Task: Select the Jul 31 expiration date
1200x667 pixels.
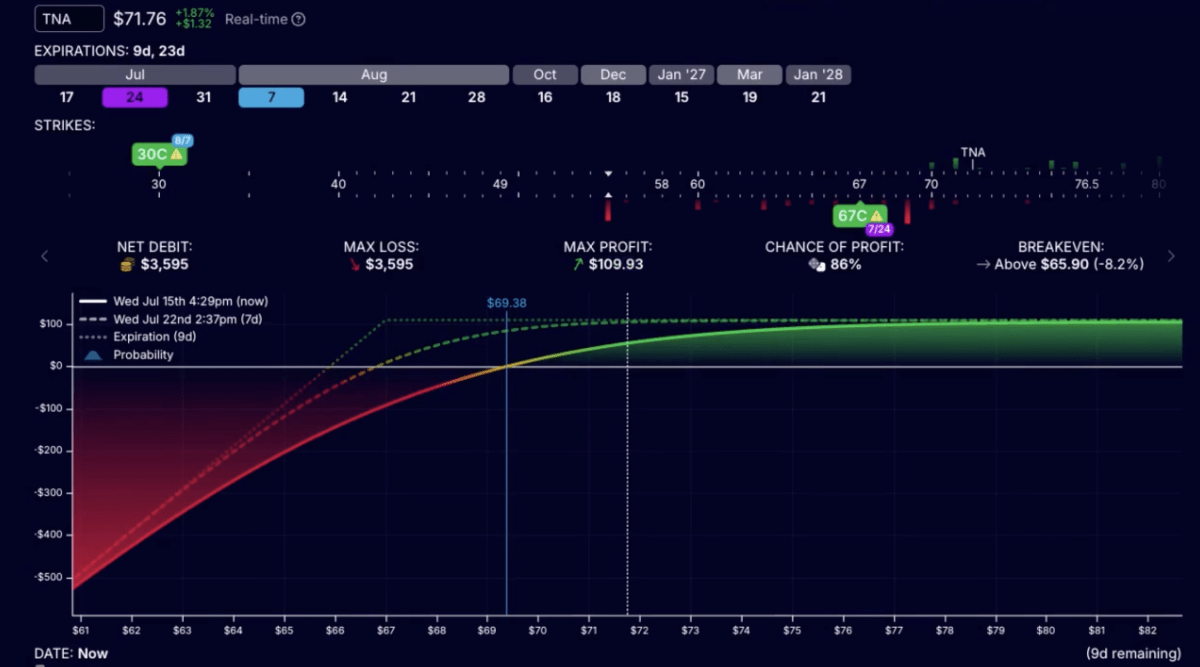Action: click(203, 97)
